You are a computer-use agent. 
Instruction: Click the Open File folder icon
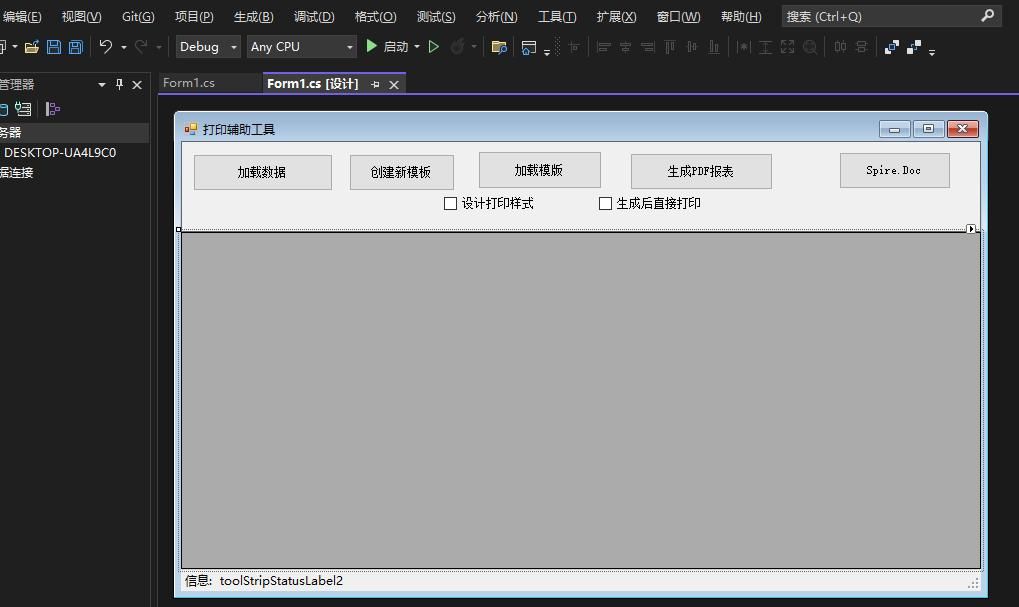(x=31, y=46)
